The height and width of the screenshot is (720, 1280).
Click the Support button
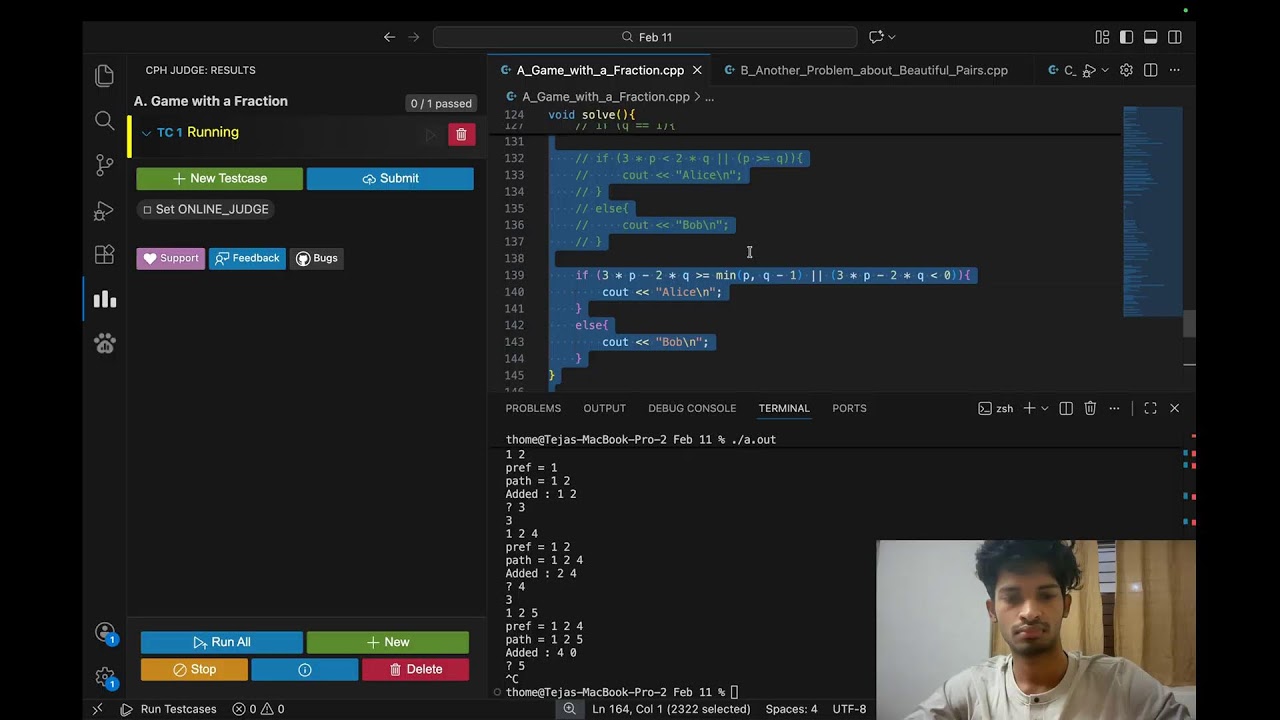[170, 258]
